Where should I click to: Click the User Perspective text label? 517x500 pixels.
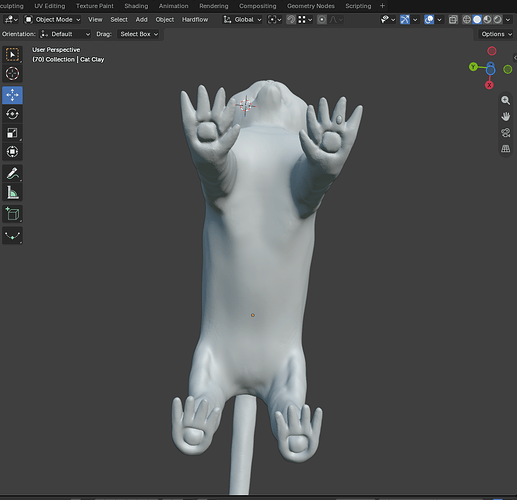pos(56,50)
